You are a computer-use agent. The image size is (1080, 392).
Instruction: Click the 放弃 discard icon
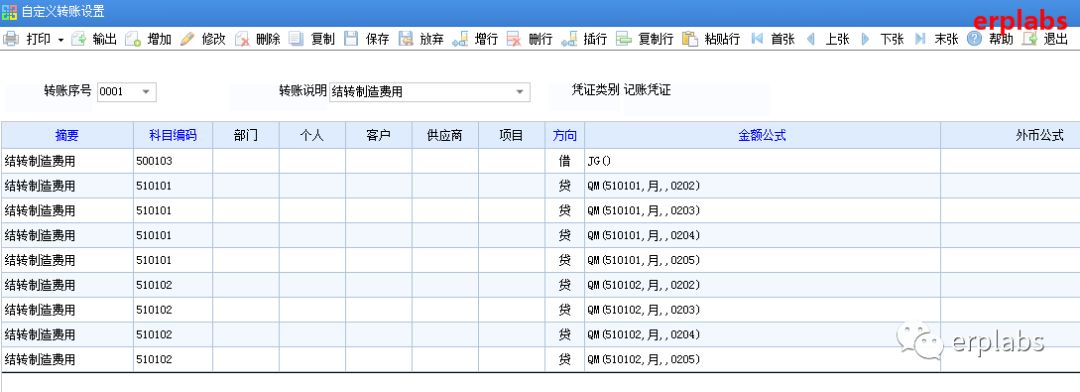click(406, 39)
